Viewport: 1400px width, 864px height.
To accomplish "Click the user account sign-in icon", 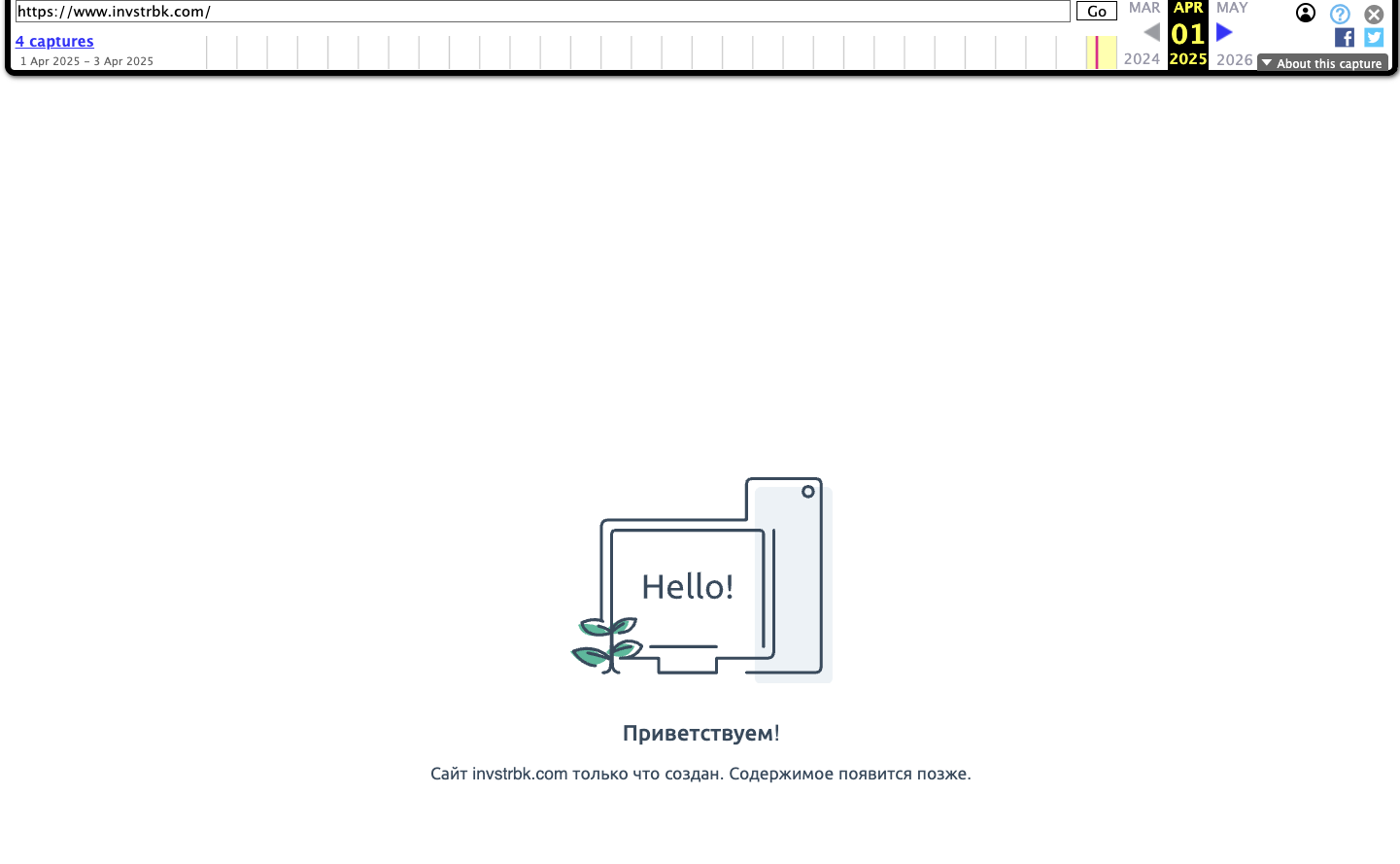I will tap(1306, 13).
